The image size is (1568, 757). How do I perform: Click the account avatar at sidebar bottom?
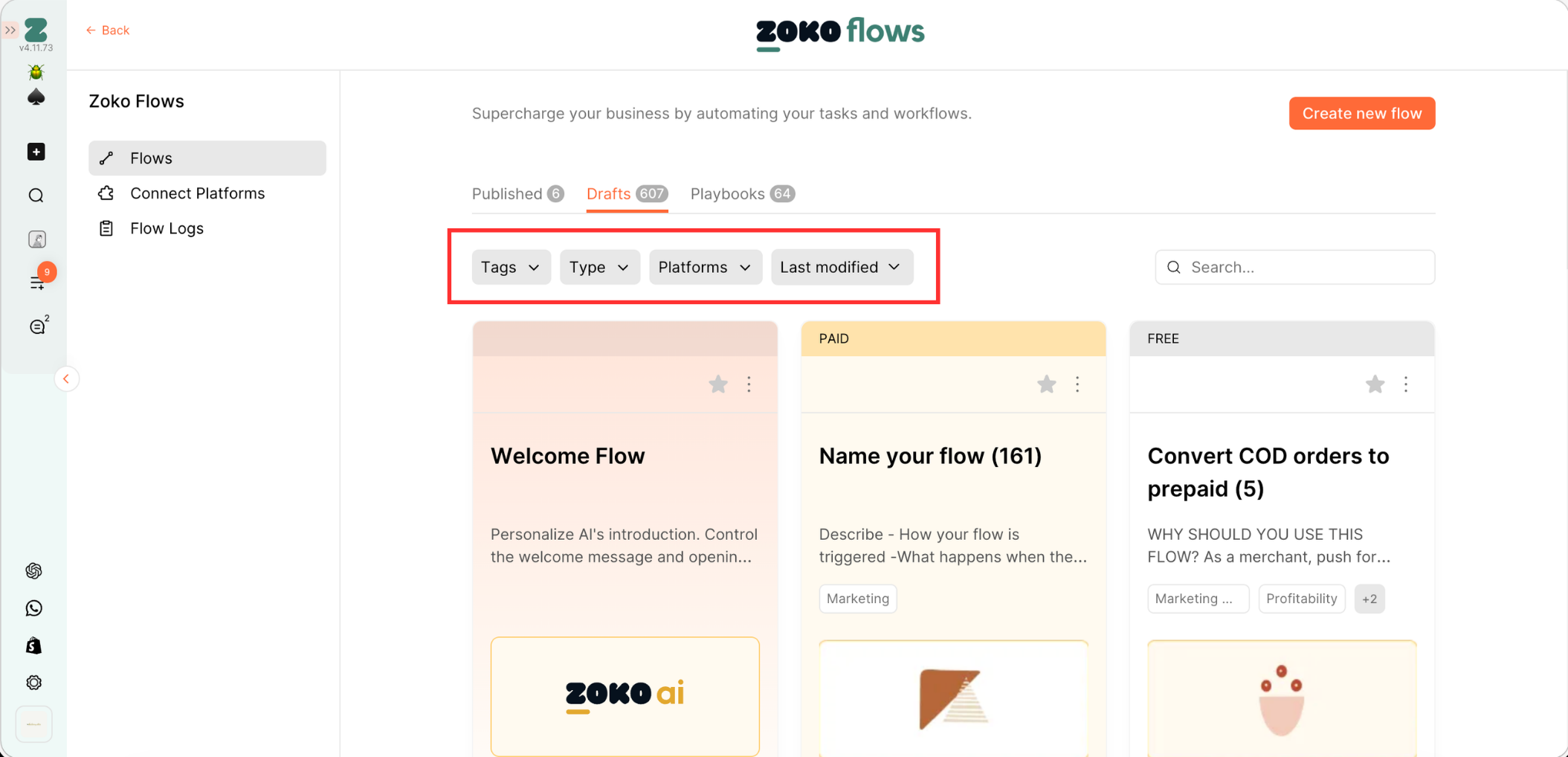[34, 724]
